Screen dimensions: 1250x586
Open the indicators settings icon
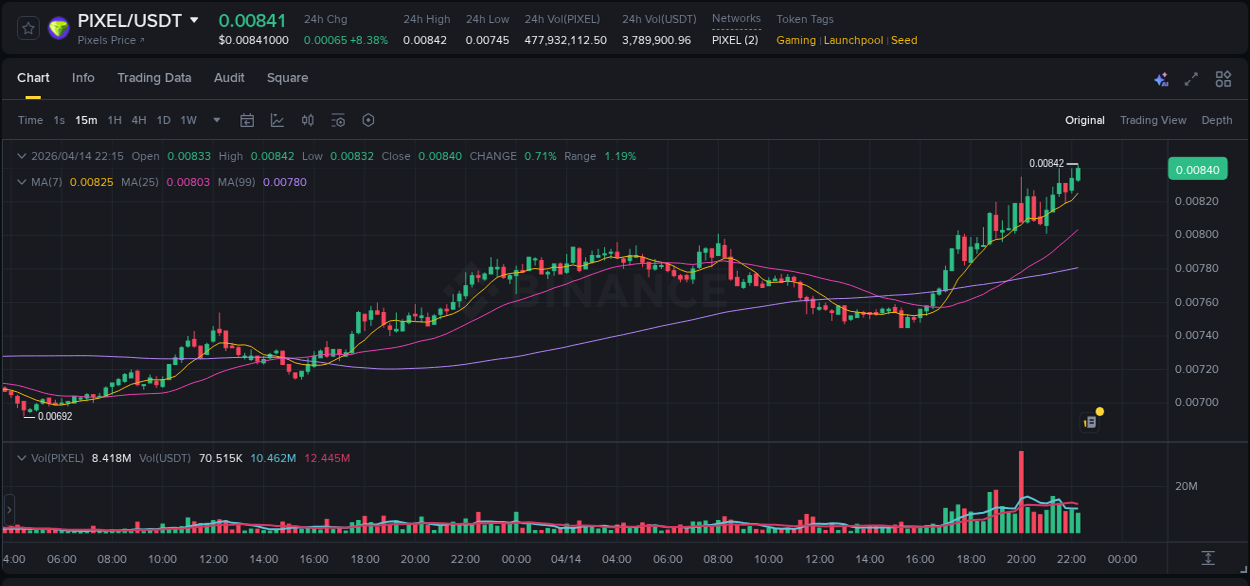coord(337,120)
